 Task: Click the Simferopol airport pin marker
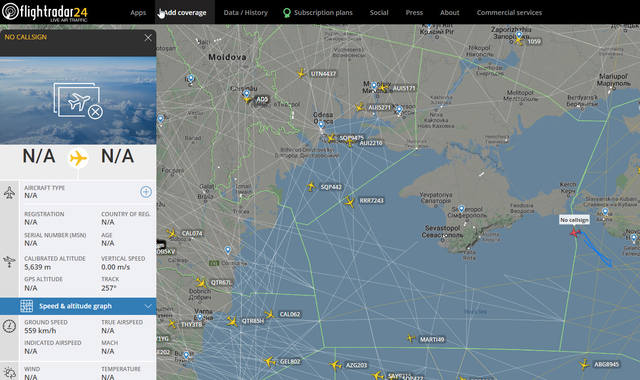coord(461,209)
